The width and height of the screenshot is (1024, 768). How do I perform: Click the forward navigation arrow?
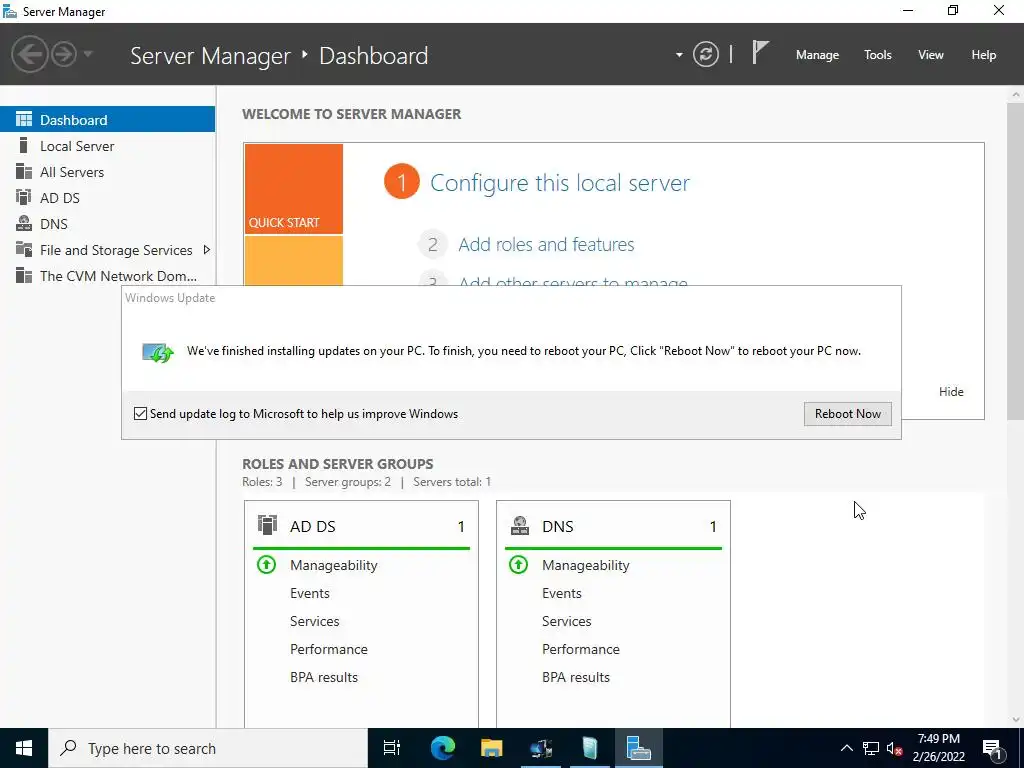click(x=64, y=54)
